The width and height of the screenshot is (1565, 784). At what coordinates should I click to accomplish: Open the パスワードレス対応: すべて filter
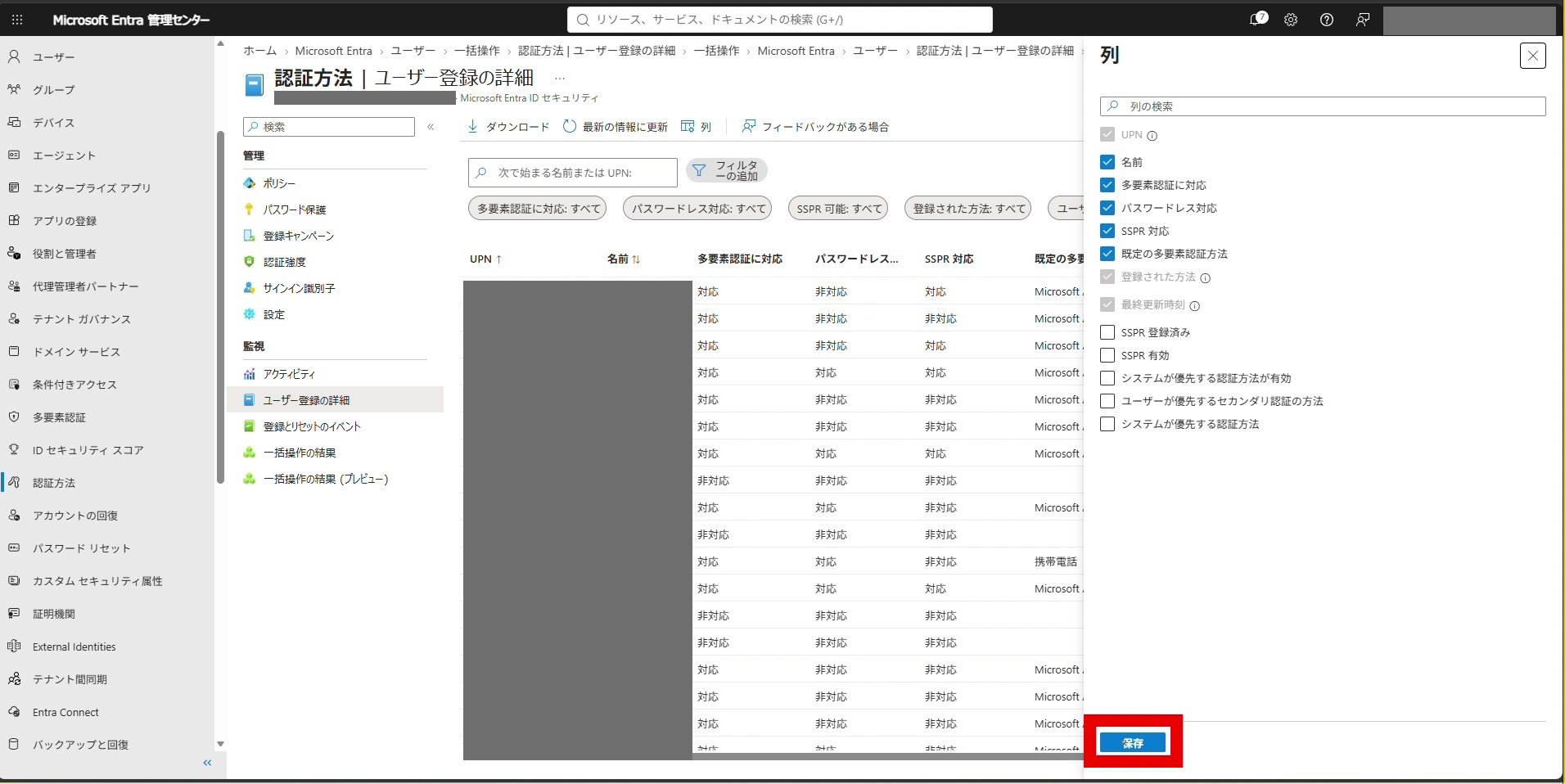pyautogui.click(x=698, y=209)
